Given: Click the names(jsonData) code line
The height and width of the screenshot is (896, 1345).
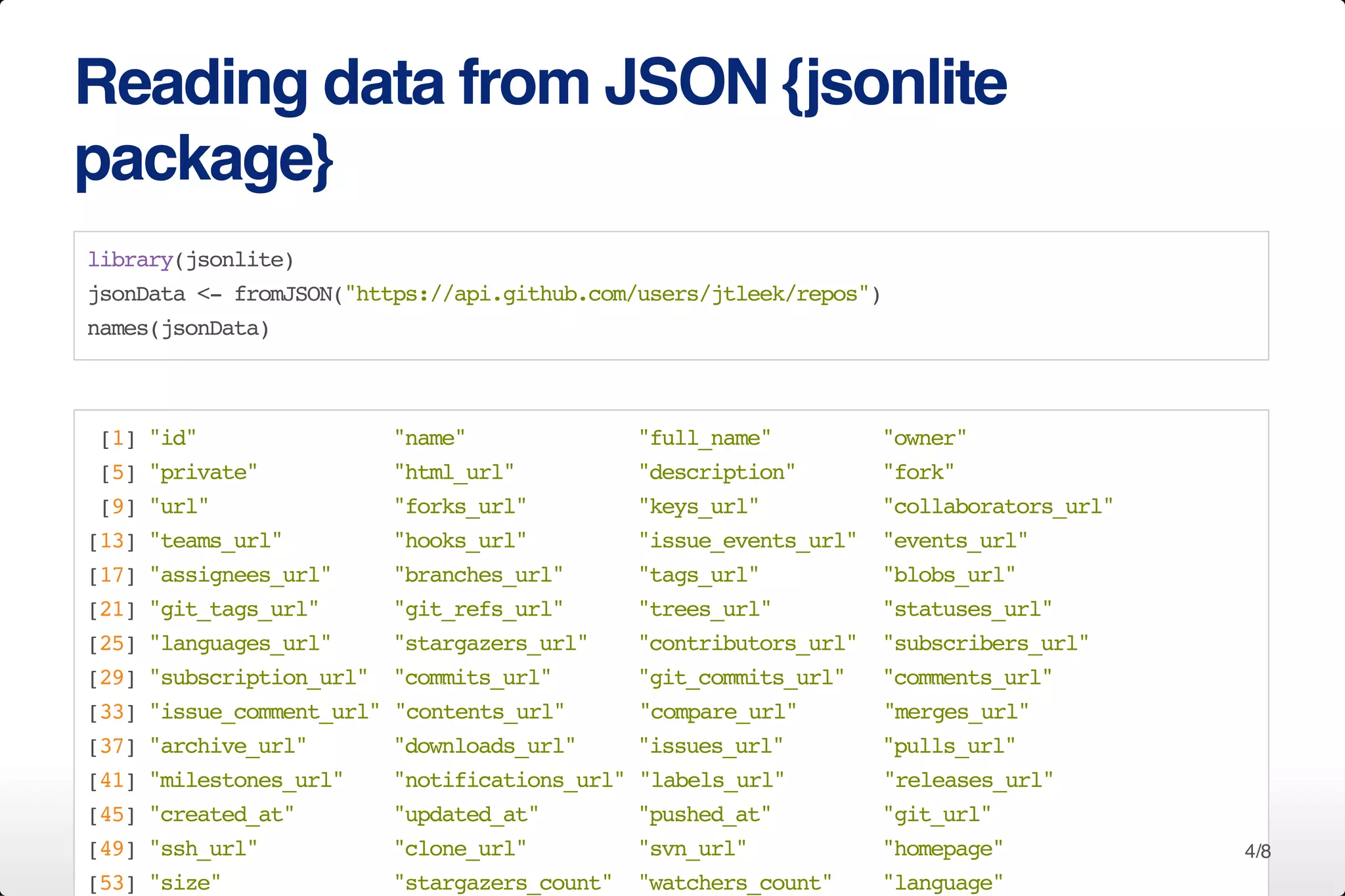Looking at the screenshot, I should [x=179, y=328].
